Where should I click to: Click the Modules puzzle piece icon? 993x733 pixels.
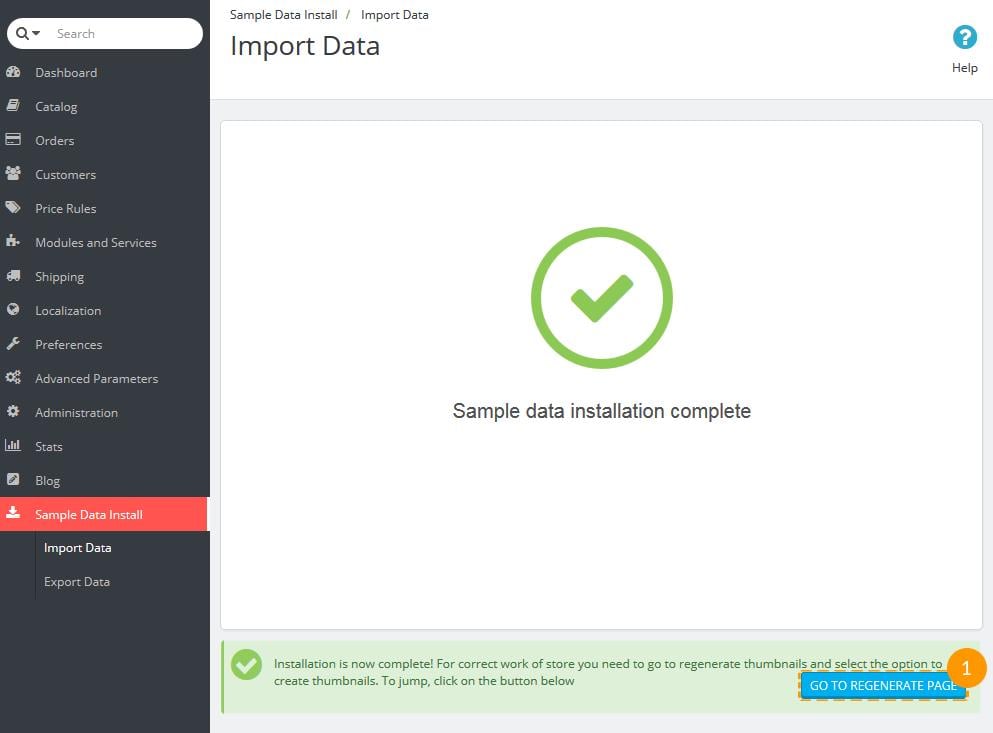[13, 243]
